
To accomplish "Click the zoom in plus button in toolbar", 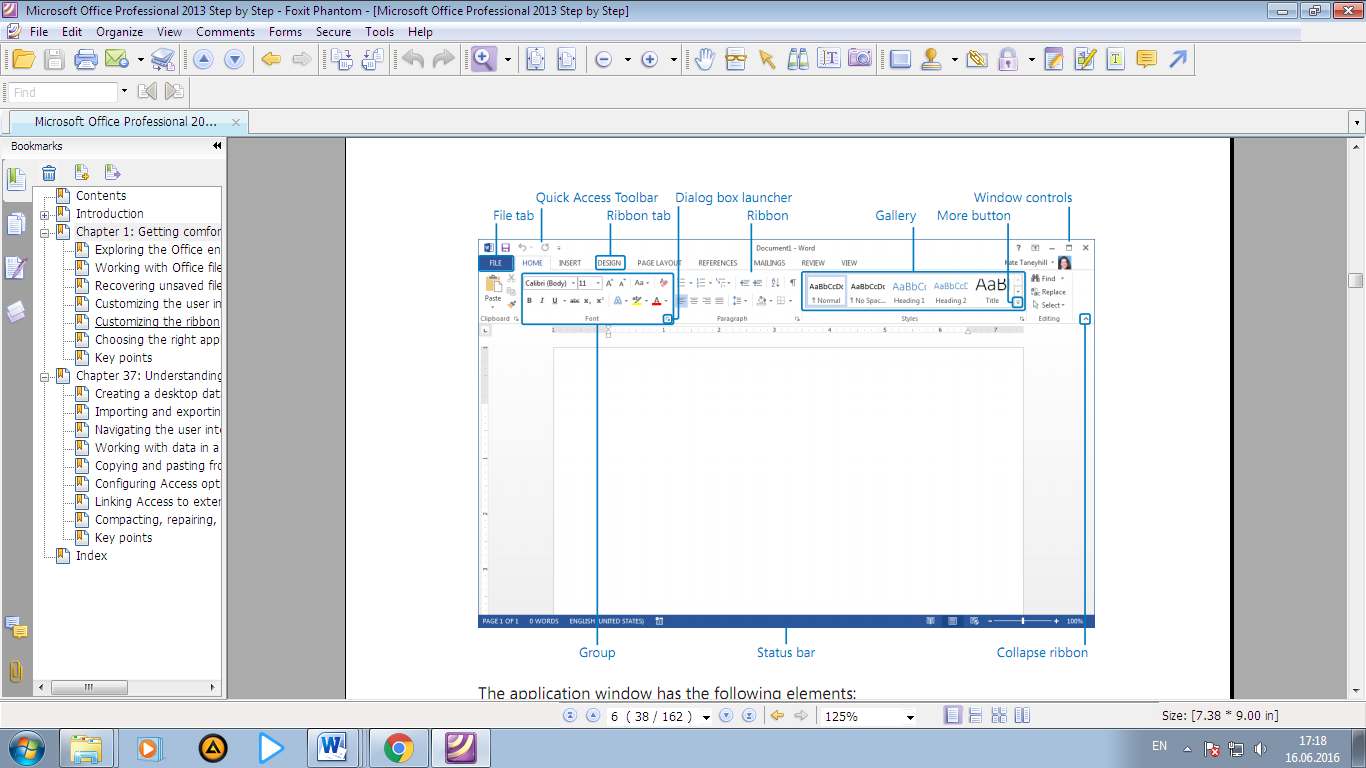I will coord(649,60).
